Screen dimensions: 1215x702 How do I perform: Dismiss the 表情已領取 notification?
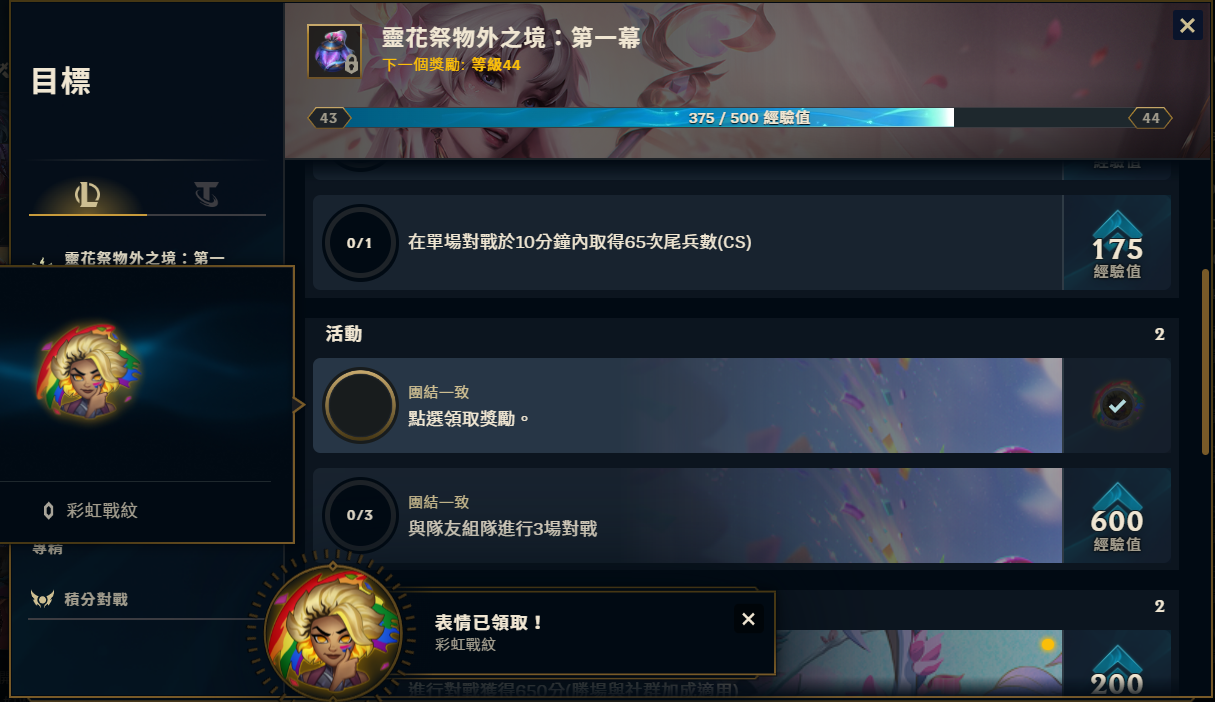748,619
